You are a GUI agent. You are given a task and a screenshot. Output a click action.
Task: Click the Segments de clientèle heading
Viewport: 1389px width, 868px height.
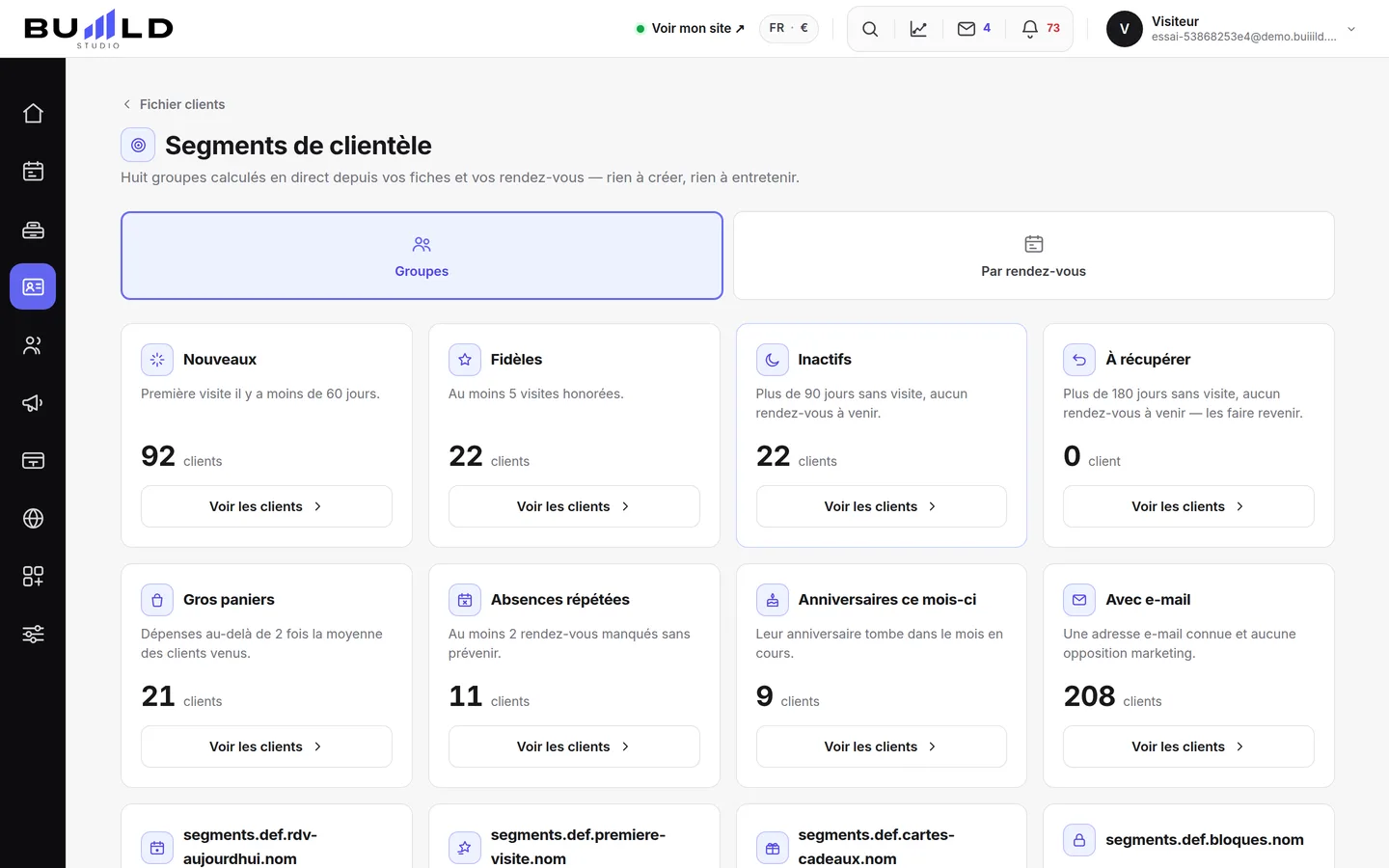click(298, 146)
